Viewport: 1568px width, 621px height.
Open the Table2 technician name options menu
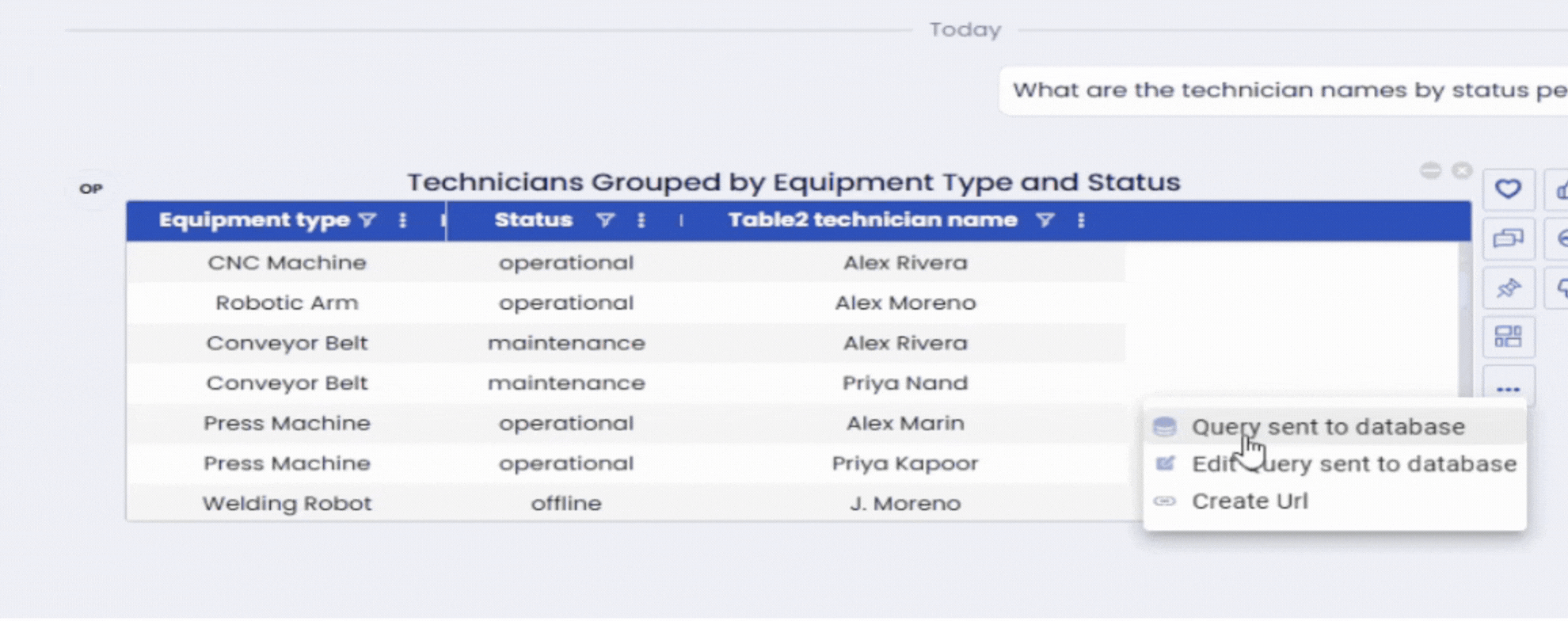[x=1080, y=221]
